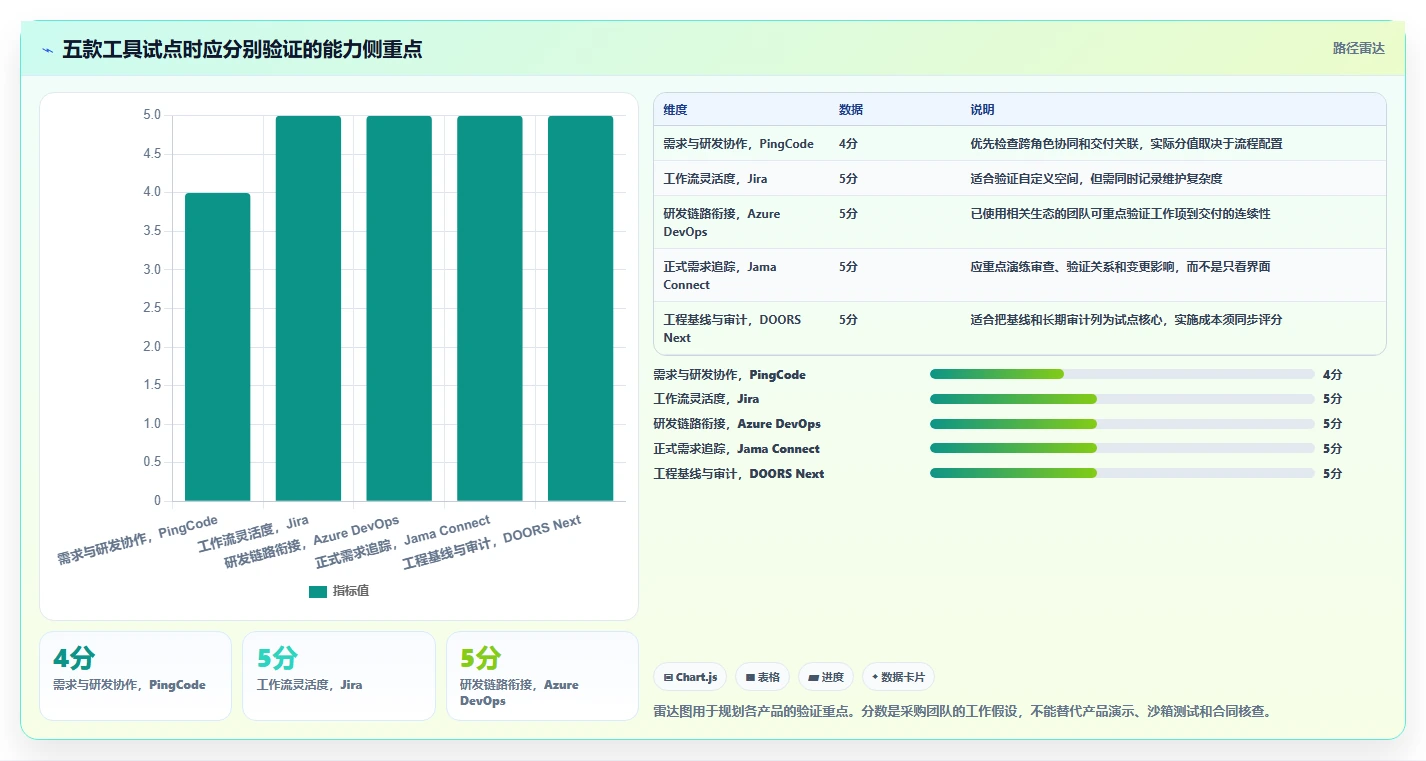Click description 已使用相关生态的团队可重点验证
This screenshot has height=761, width=1426.
[1120, 214]
